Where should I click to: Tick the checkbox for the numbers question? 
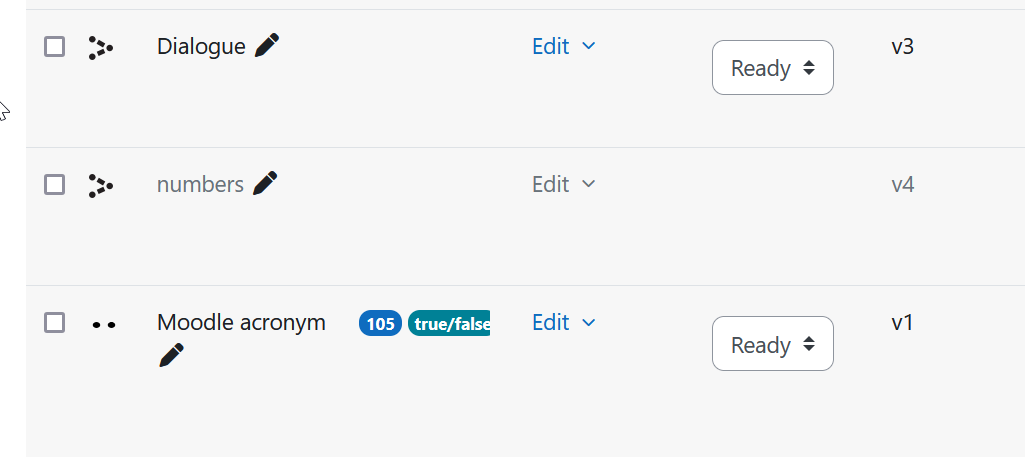pyautogui.click(x=54, y=184)
